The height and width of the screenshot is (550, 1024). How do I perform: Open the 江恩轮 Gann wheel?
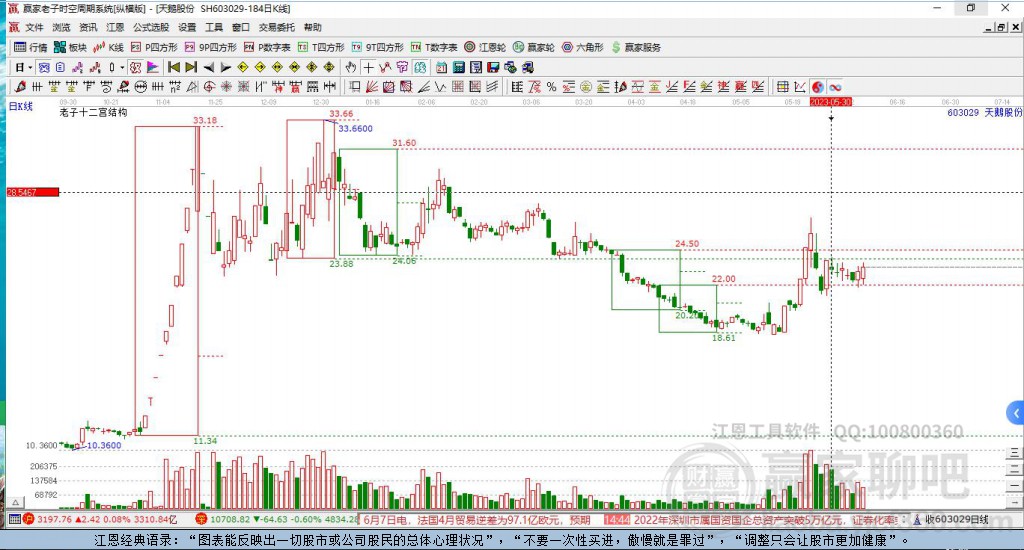click(x=485, y=47)
